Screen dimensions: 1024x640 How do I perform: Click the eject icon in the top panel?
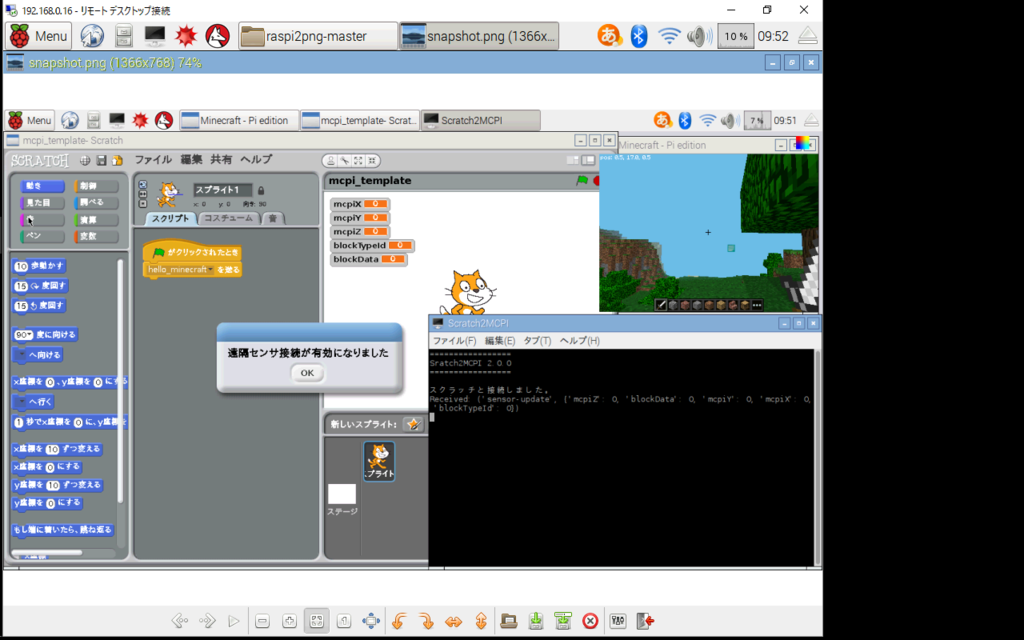point(808,36)
